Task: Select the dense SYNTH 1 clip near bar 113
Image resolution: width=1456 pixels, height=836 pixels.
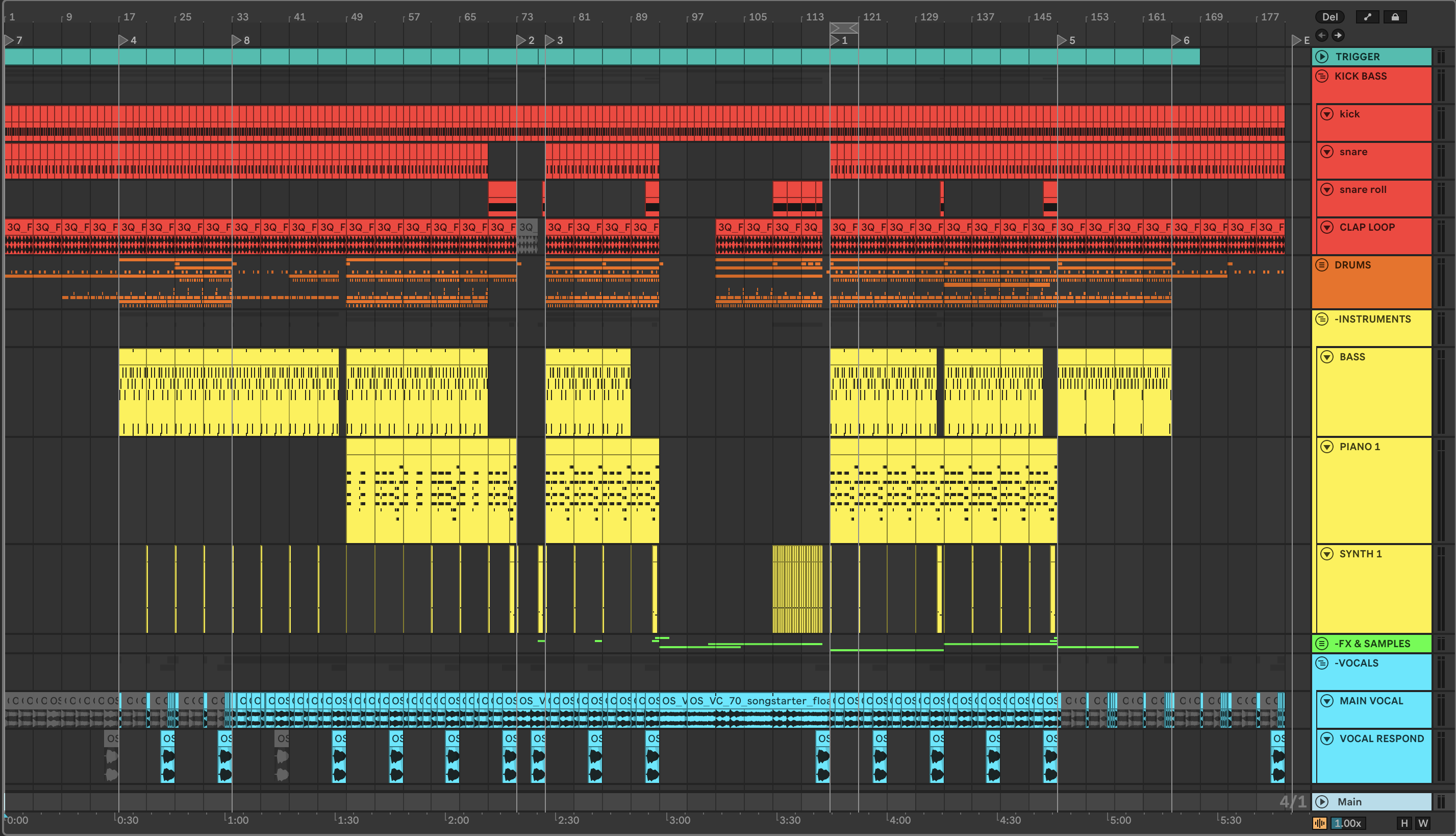Action: 797,589
